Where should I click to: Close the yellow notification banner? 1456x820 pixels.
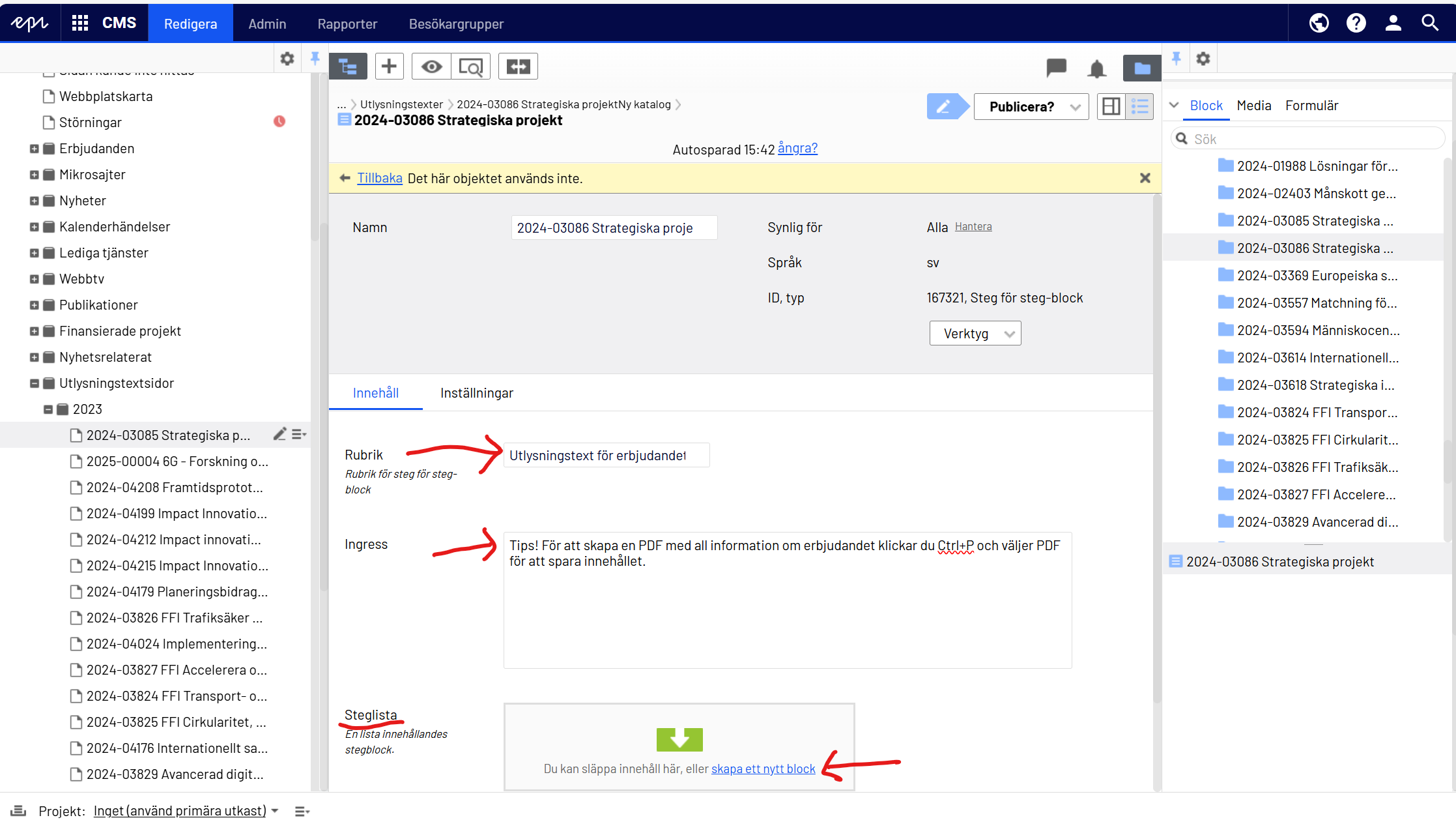[1145, 178]
